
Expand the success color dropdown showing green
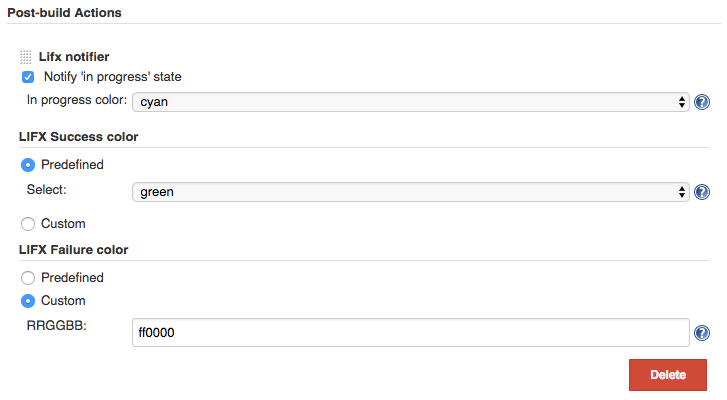coord(411,192)
